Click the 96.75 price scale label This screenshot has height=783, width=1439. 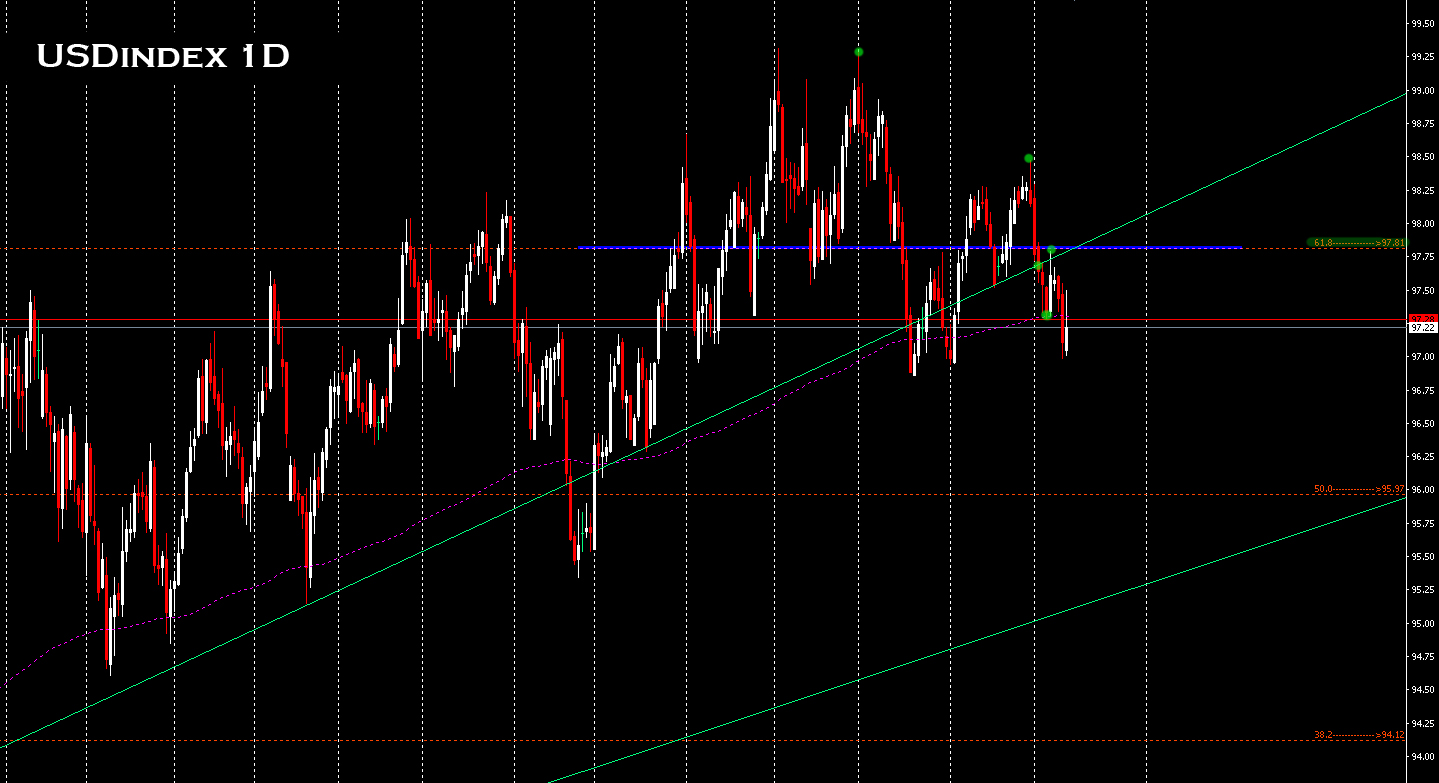1422,390
